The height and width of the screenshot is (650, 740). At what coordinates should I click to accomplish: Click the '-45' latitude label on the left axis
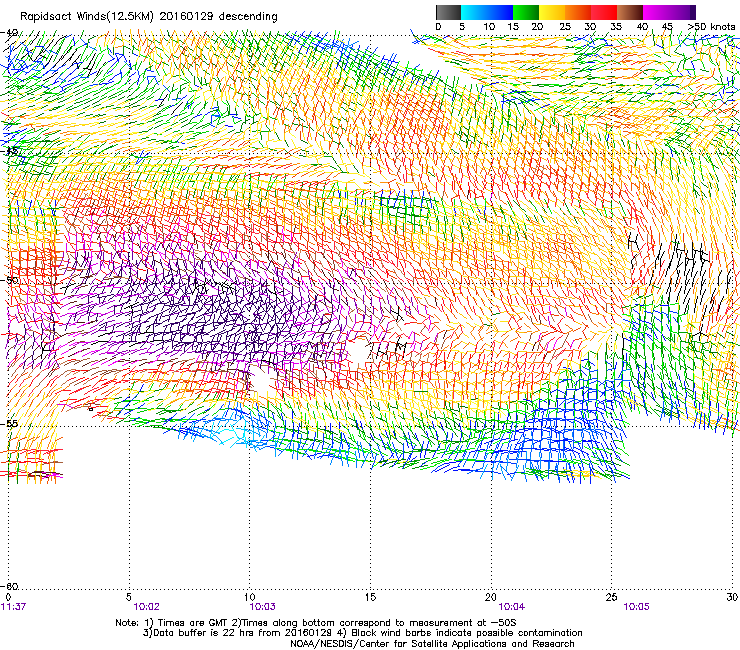[x=10, y=152]
